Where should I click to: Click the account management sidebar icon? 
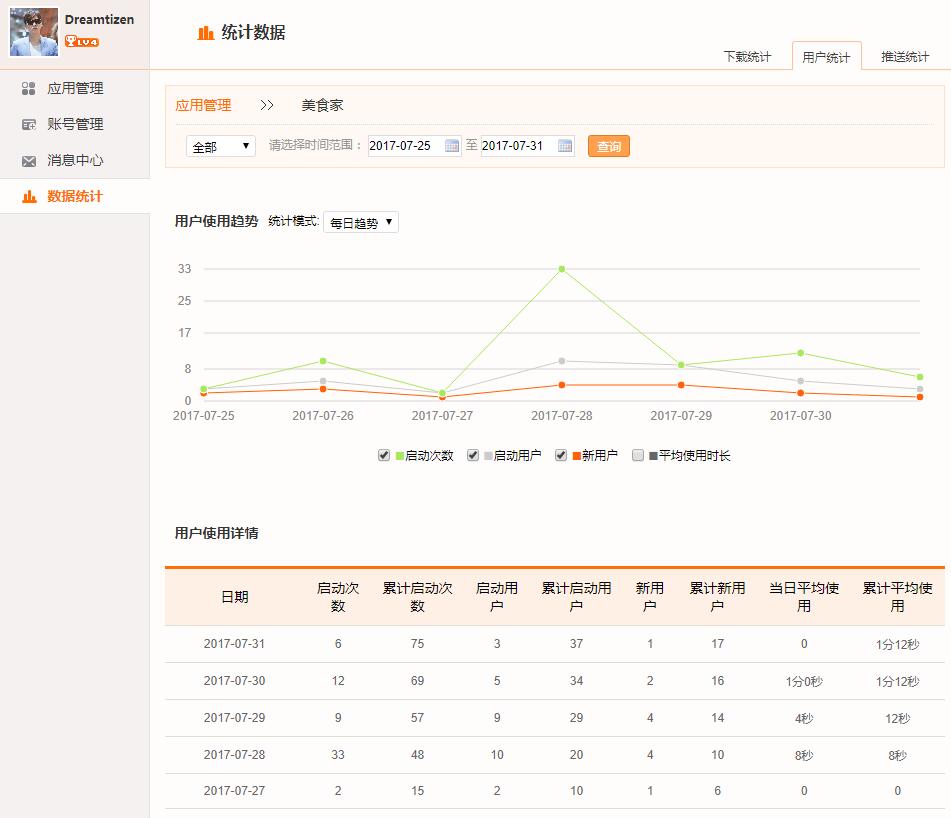click(29, 125)
